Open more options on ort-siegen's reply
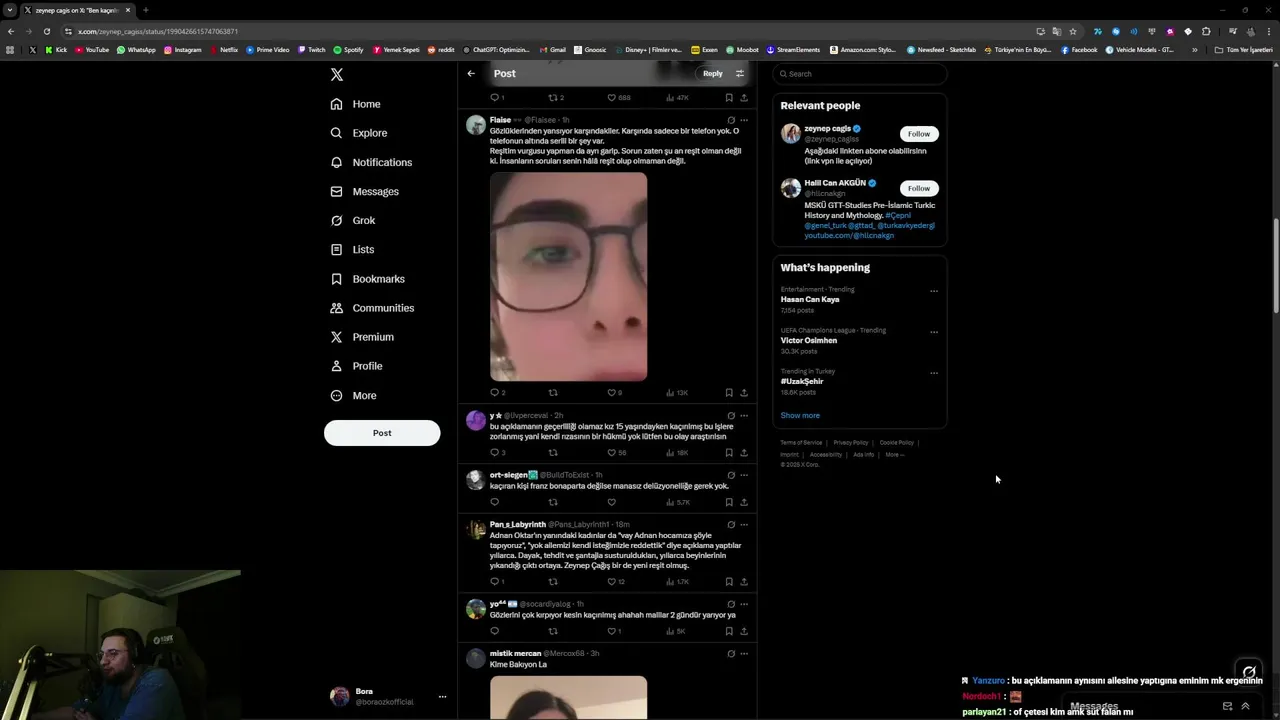The height and width of the screenshot is (720, 1280). tap(744, 475)
